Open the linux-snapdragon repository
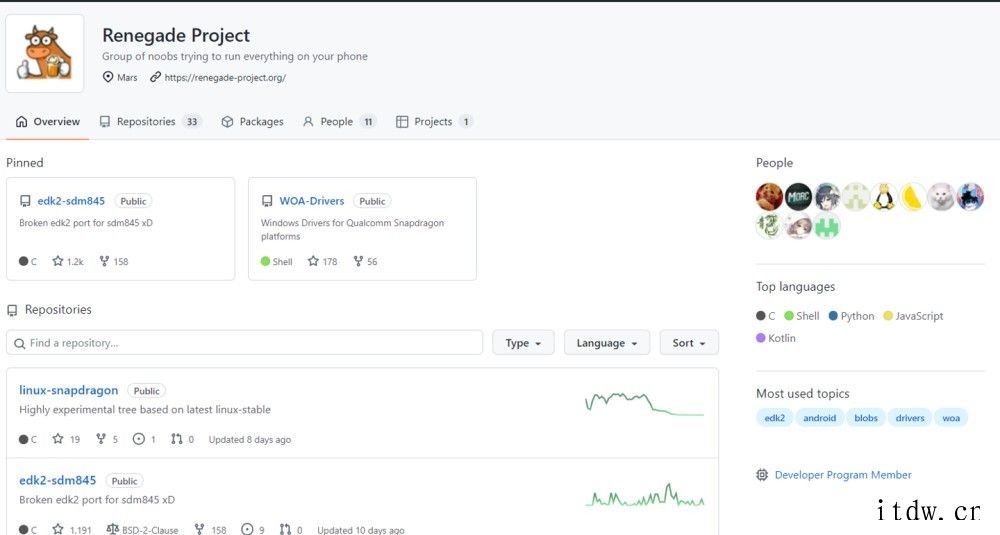1000x535 pixels. coord(68,390)
